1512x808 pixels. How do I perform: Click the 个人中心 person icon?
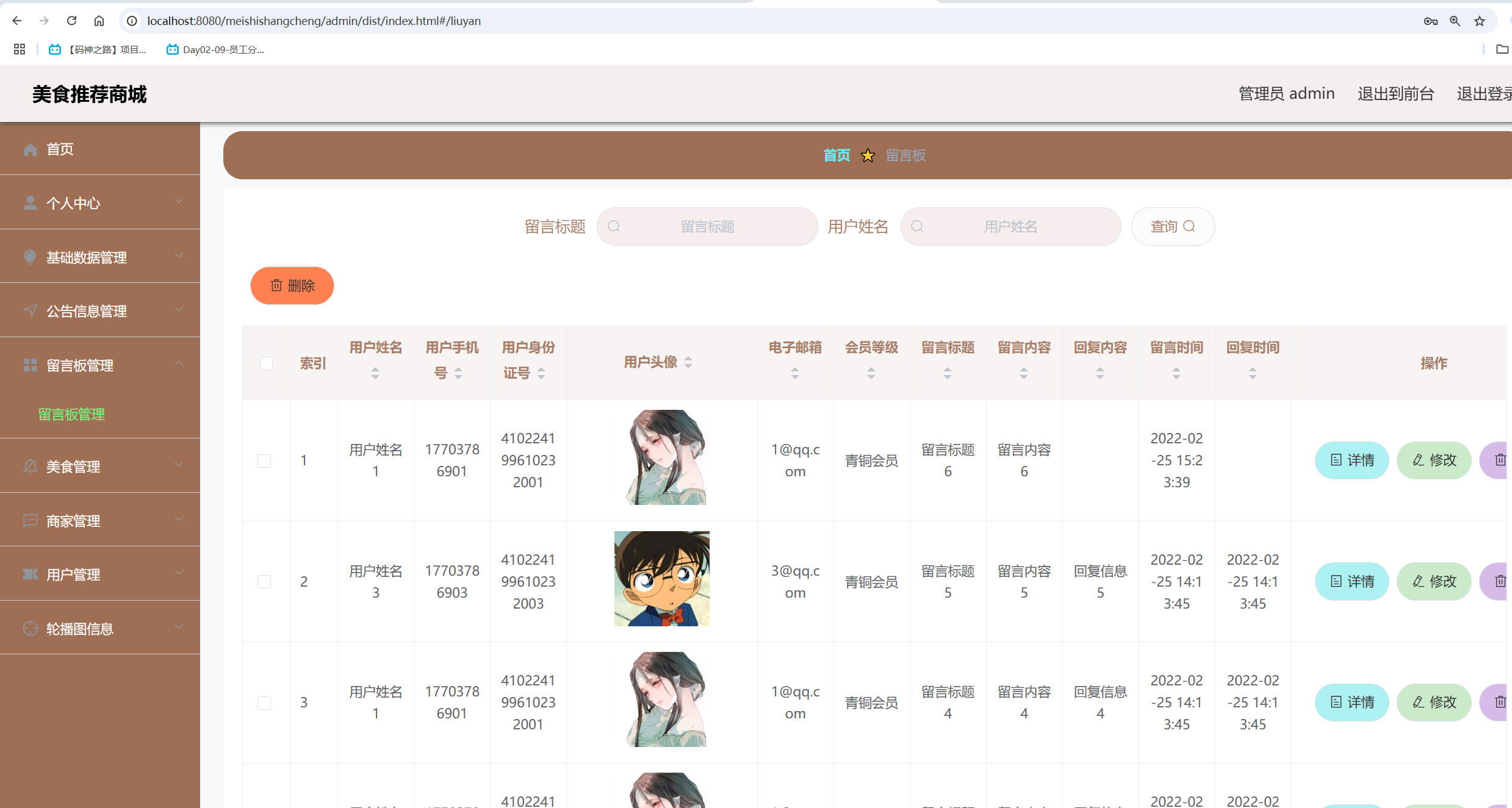(30, 202)
